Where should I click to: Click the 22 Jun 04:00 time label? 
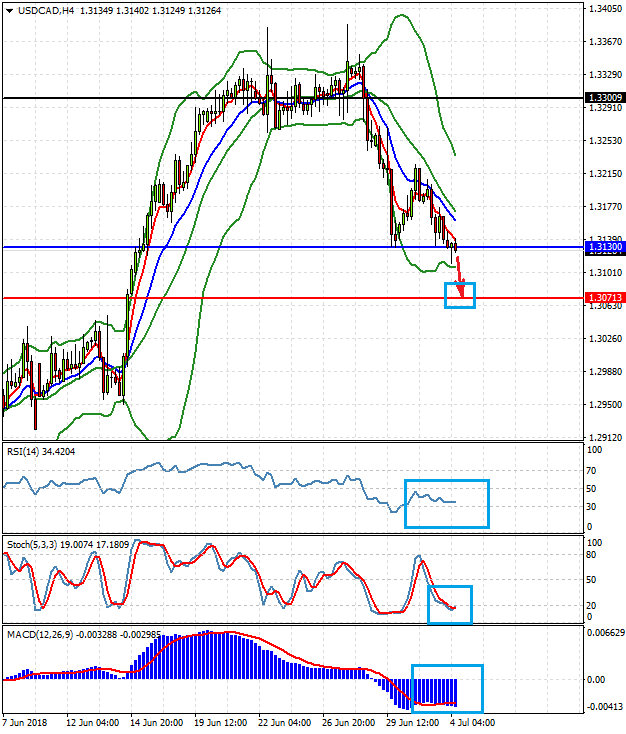point(285,722)
